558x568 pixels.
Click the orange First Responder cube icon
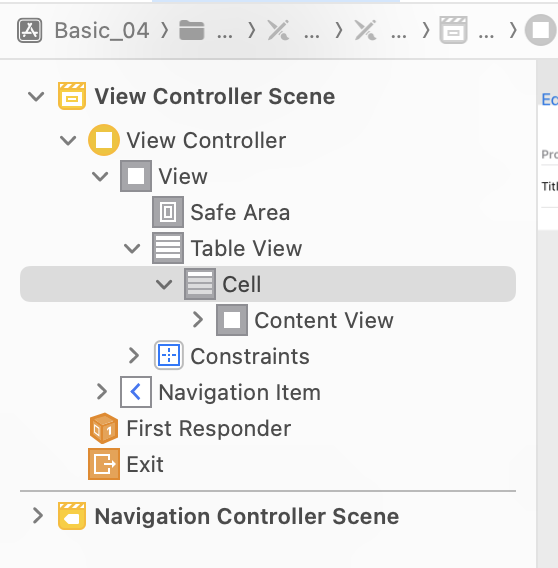[x=104, y=428]
